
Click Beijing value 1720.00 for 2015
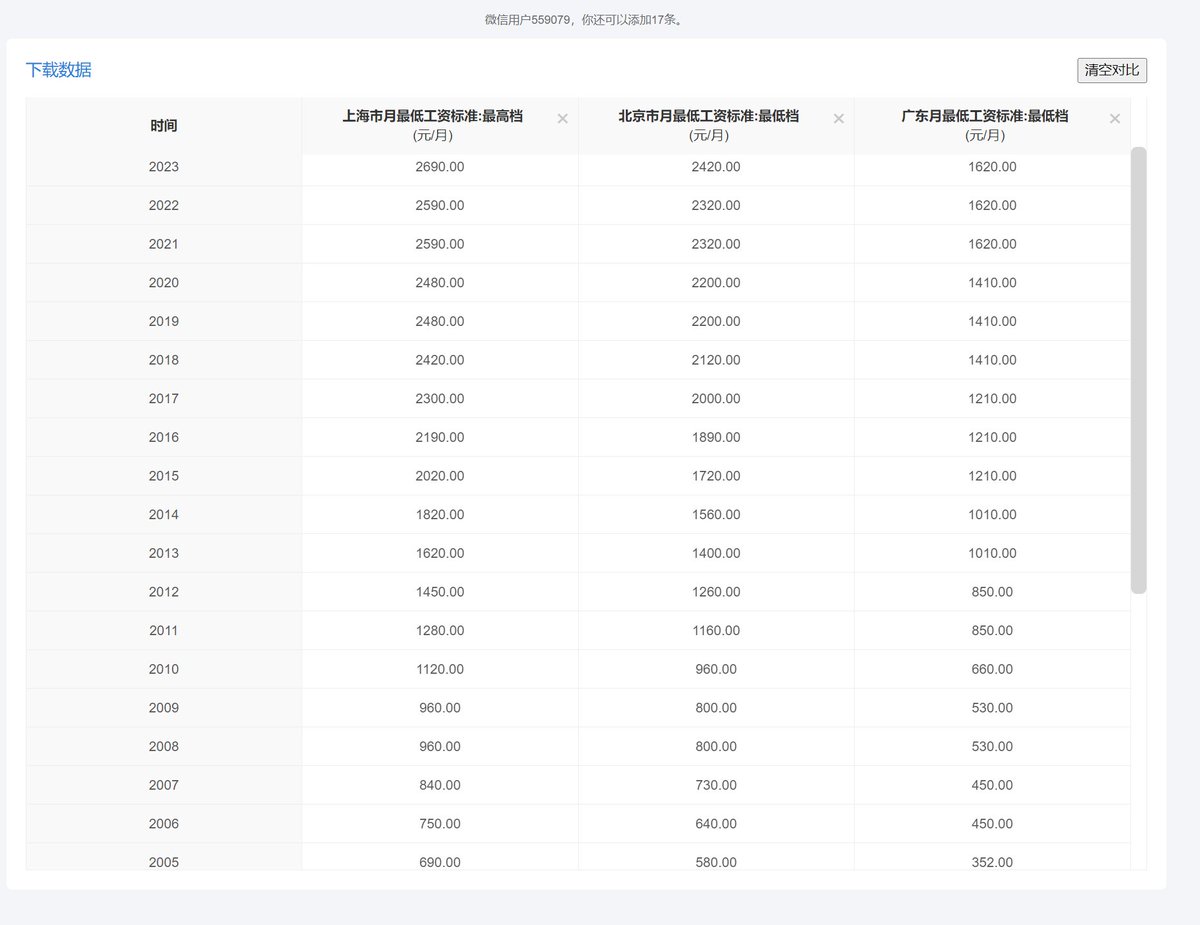[716, 476]
